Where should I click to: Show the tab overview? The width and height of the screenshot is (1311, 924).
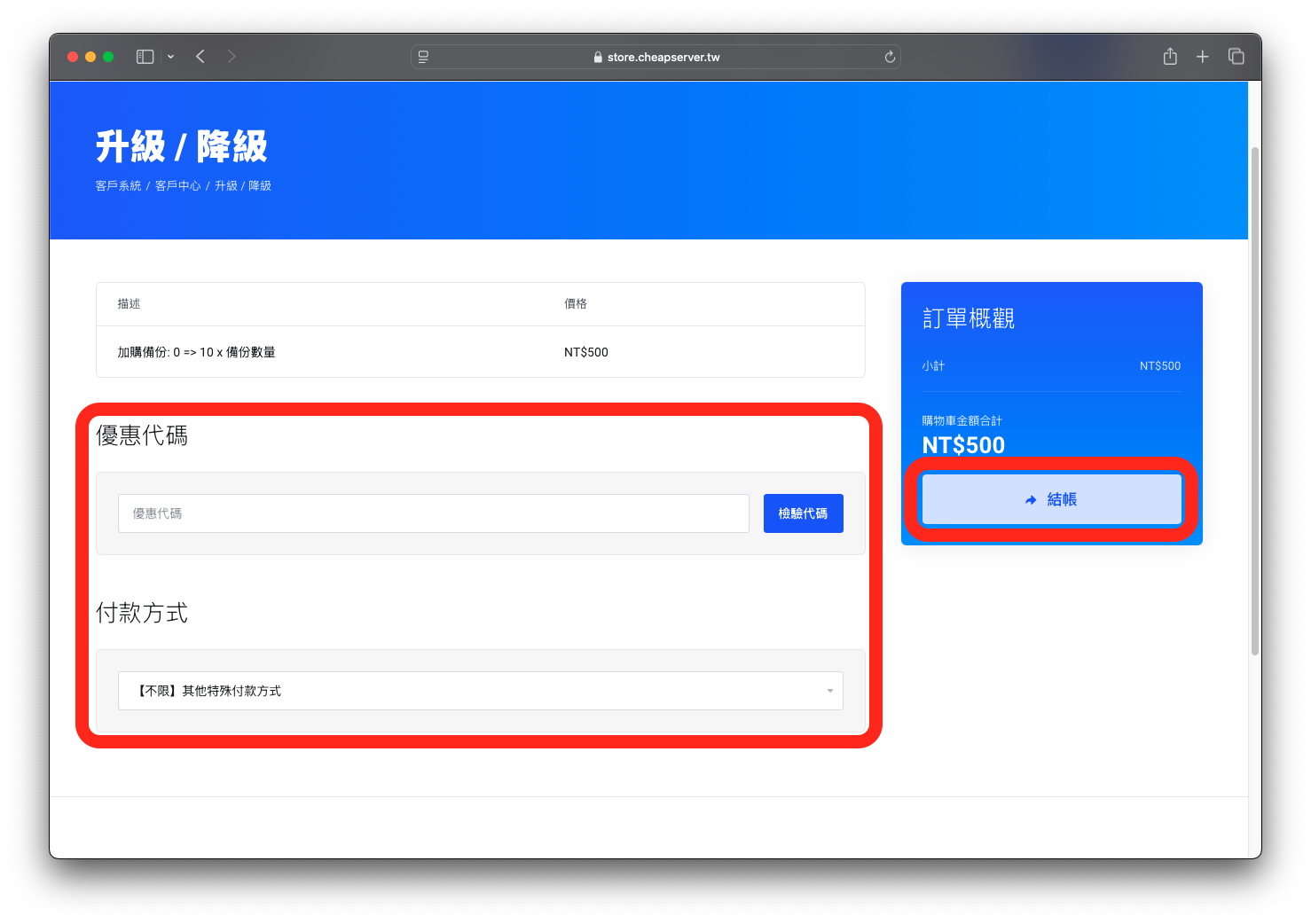point(1236,57)
